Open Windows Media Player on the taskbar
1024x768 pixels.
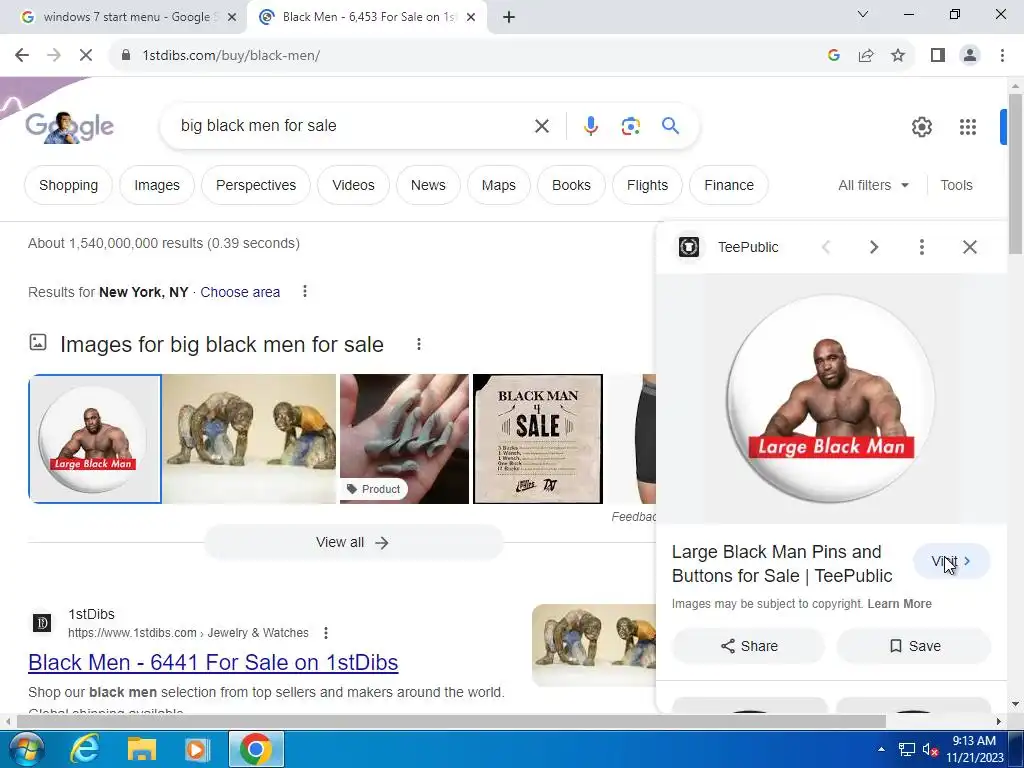click(197, 749)
